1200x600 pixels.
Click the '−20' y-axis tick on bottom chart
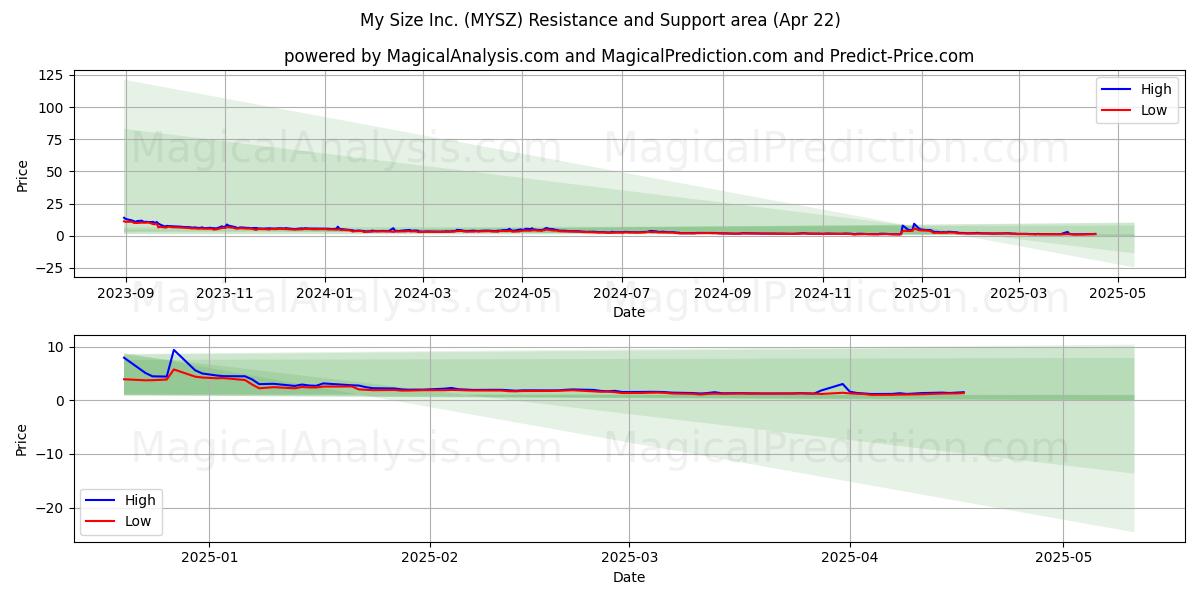pyautogui.click(x=50, y=508)
